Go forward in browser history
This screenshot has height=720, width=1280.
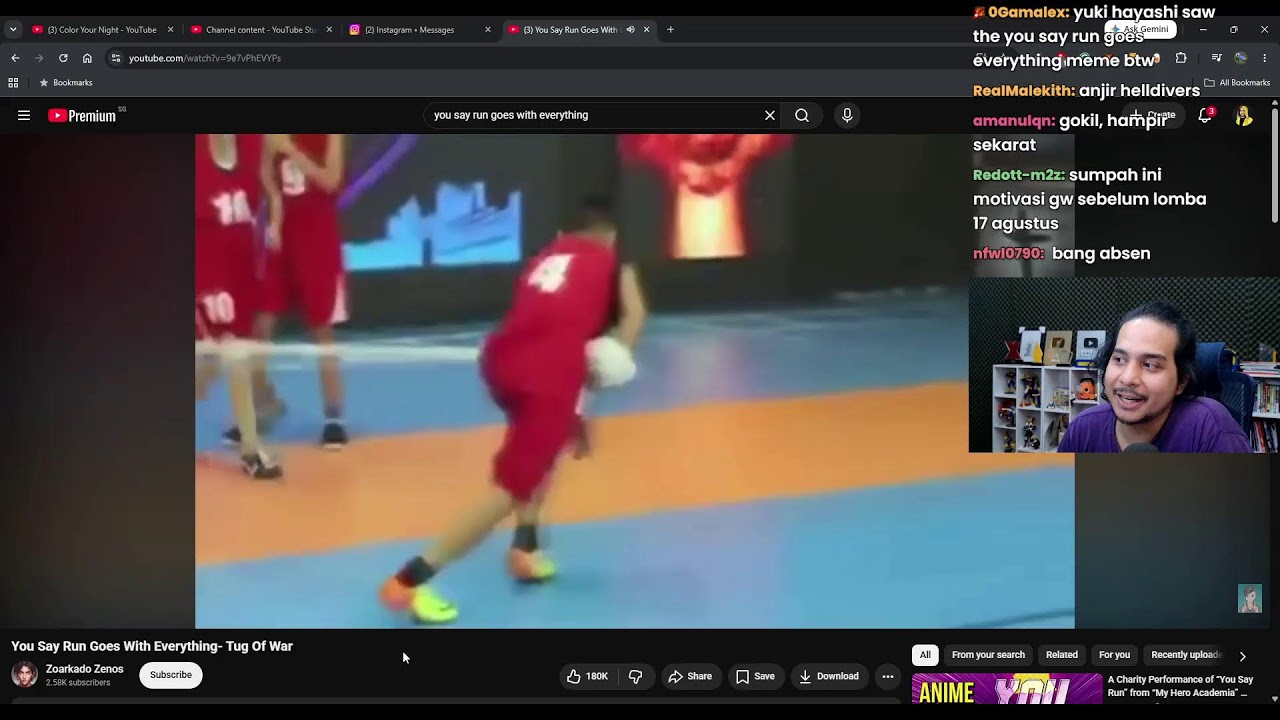point(39,58)
